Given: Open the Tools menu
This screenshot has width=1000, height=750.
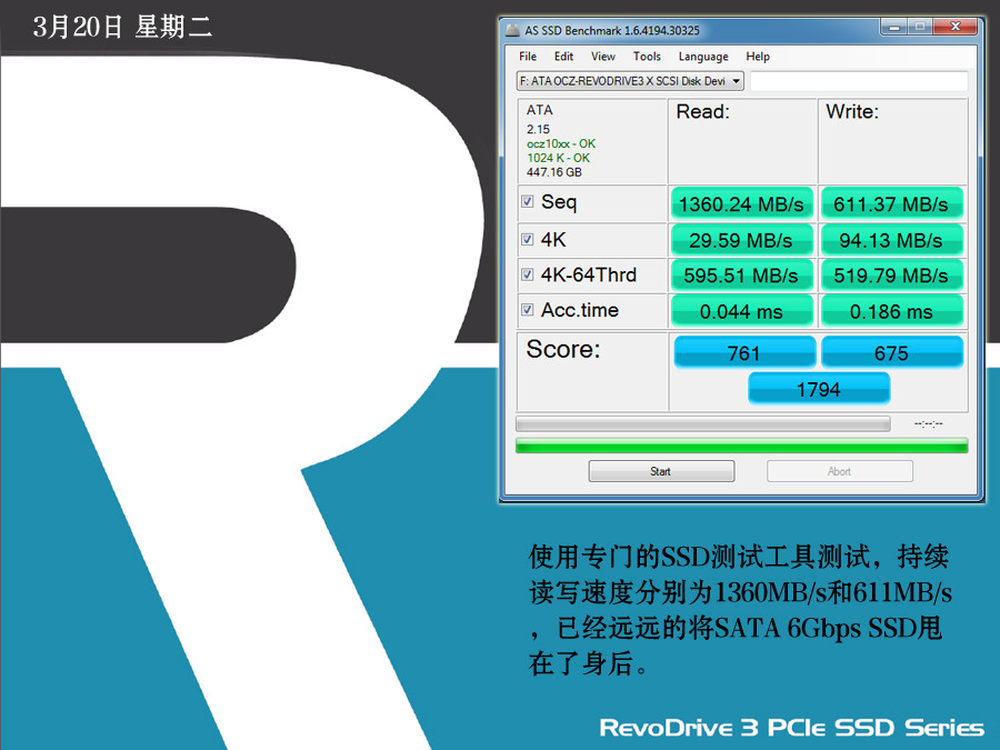Looking at the screenshot, I should pos(647,56).
